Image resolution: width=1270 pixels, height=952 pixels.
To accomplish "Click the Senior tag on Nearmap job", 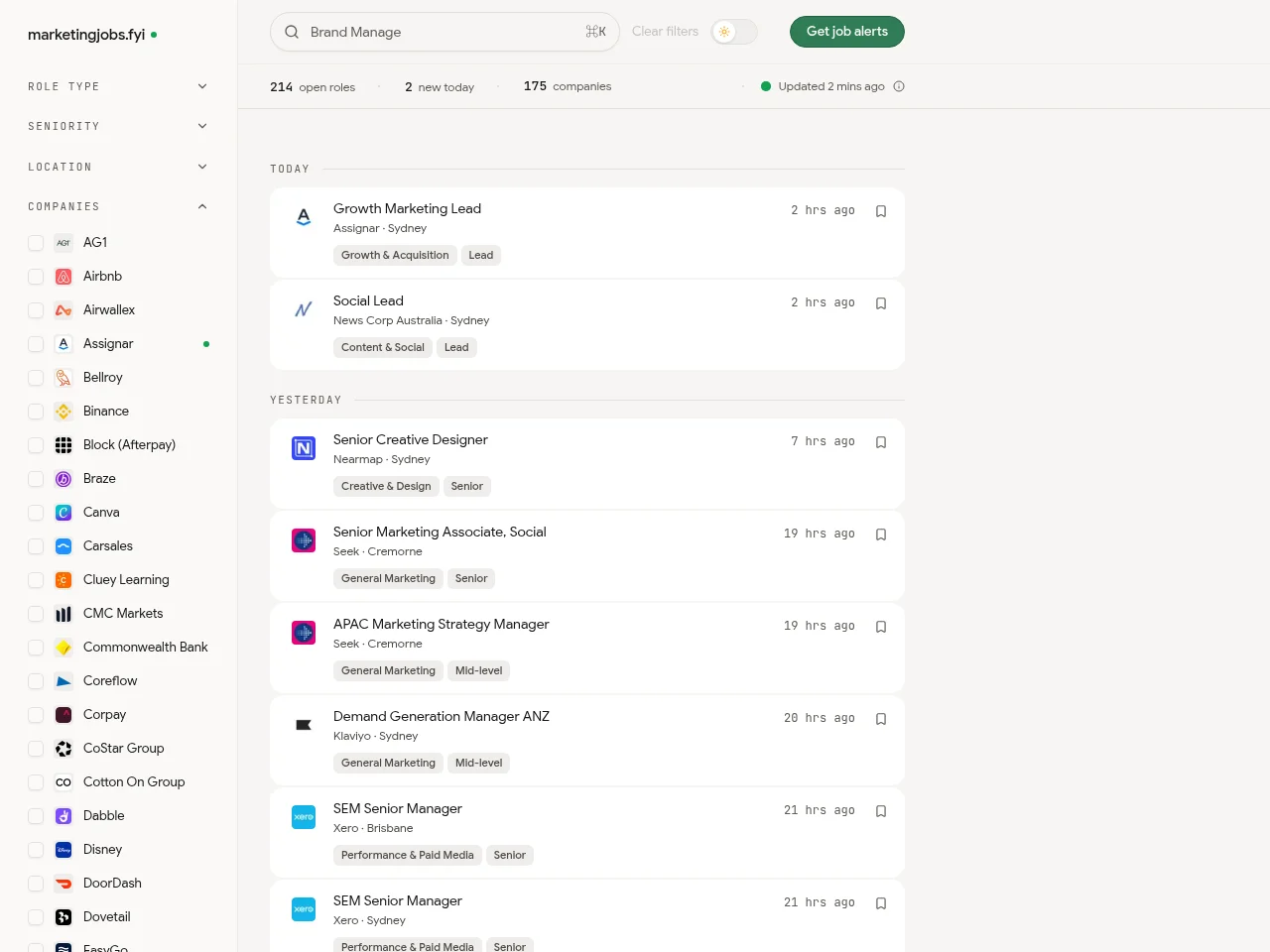I will point(467,486).
